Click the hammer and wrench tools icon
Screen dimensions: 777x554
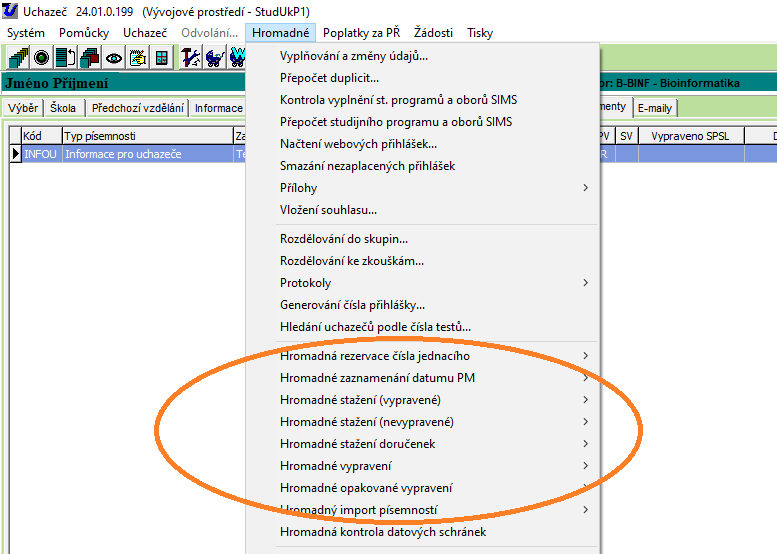click(192, 57)
